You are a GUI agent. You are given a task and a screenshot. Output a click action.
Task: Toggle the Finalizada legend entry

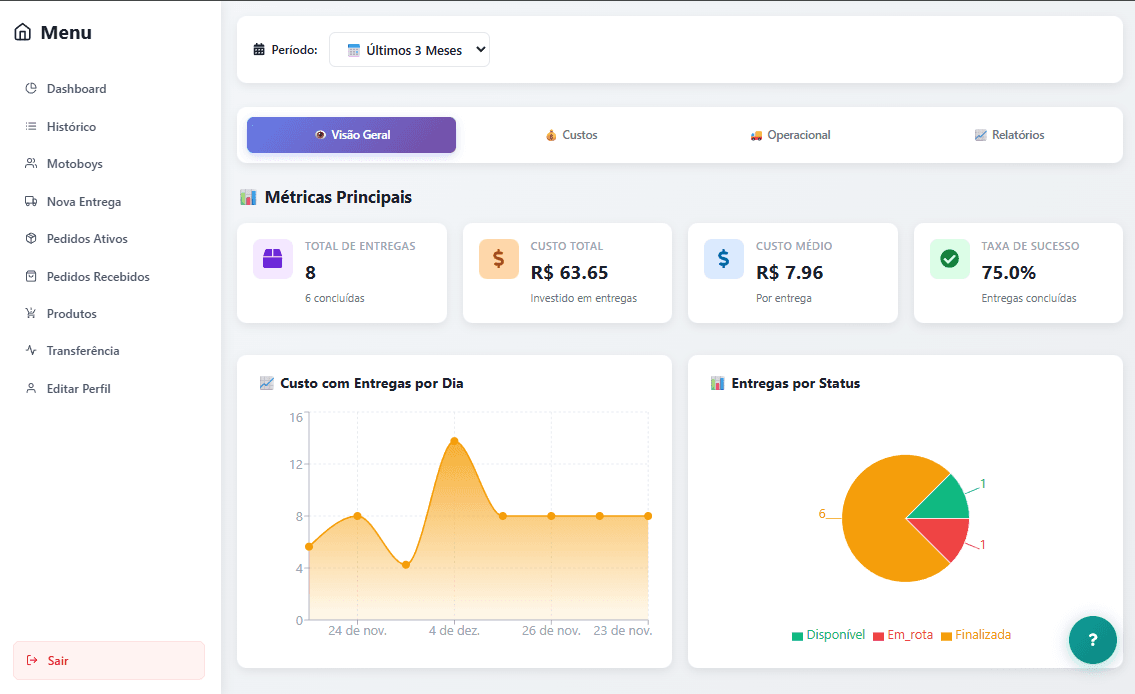[x=976, y=635]
